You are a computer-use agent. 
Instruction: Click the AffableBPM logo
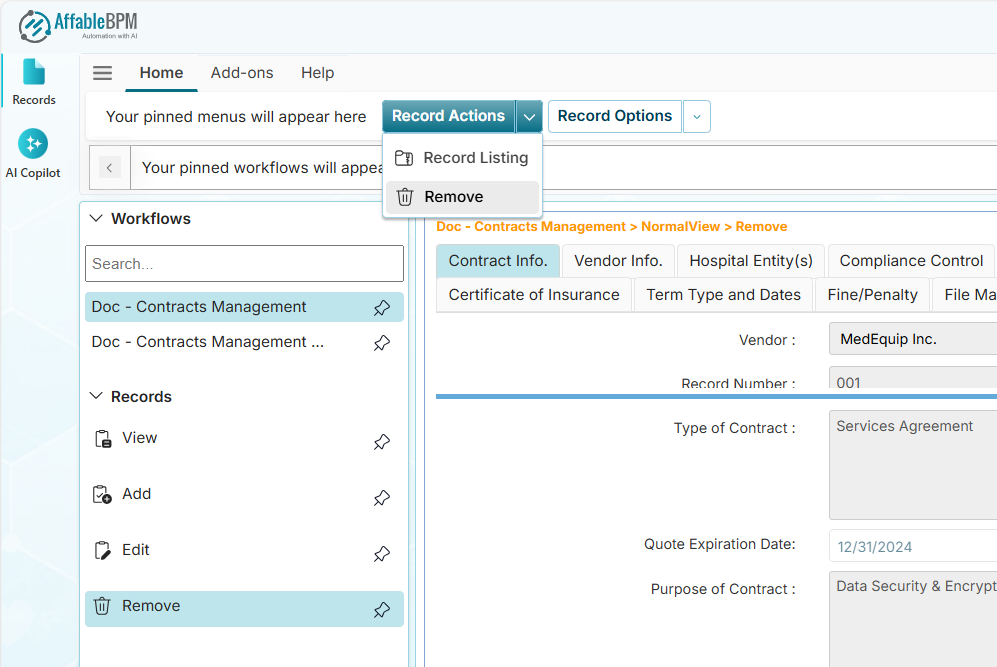pyautogui.click(x=79, y=25)
